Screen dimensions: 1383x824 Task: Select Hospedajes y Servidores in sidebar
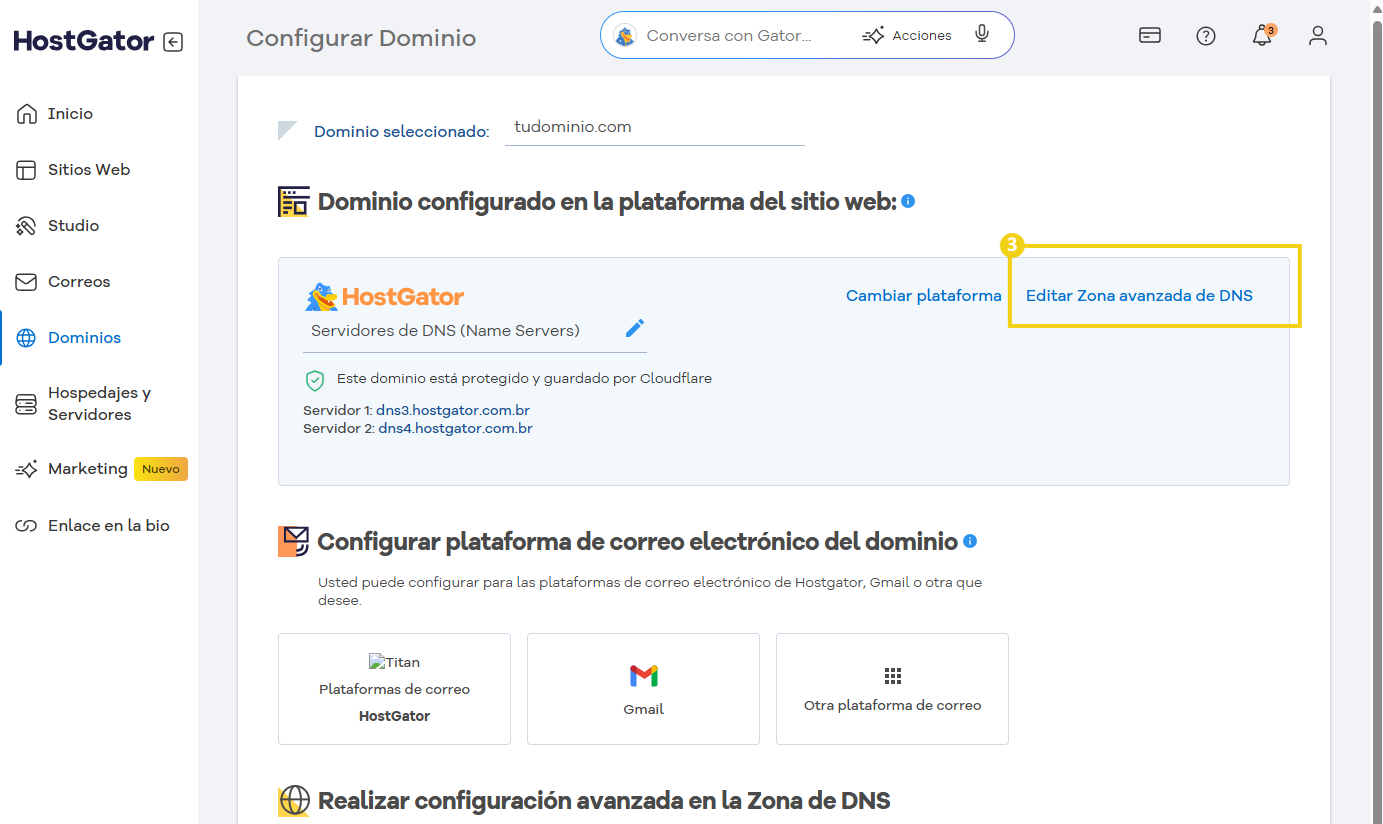click(98, 404)
